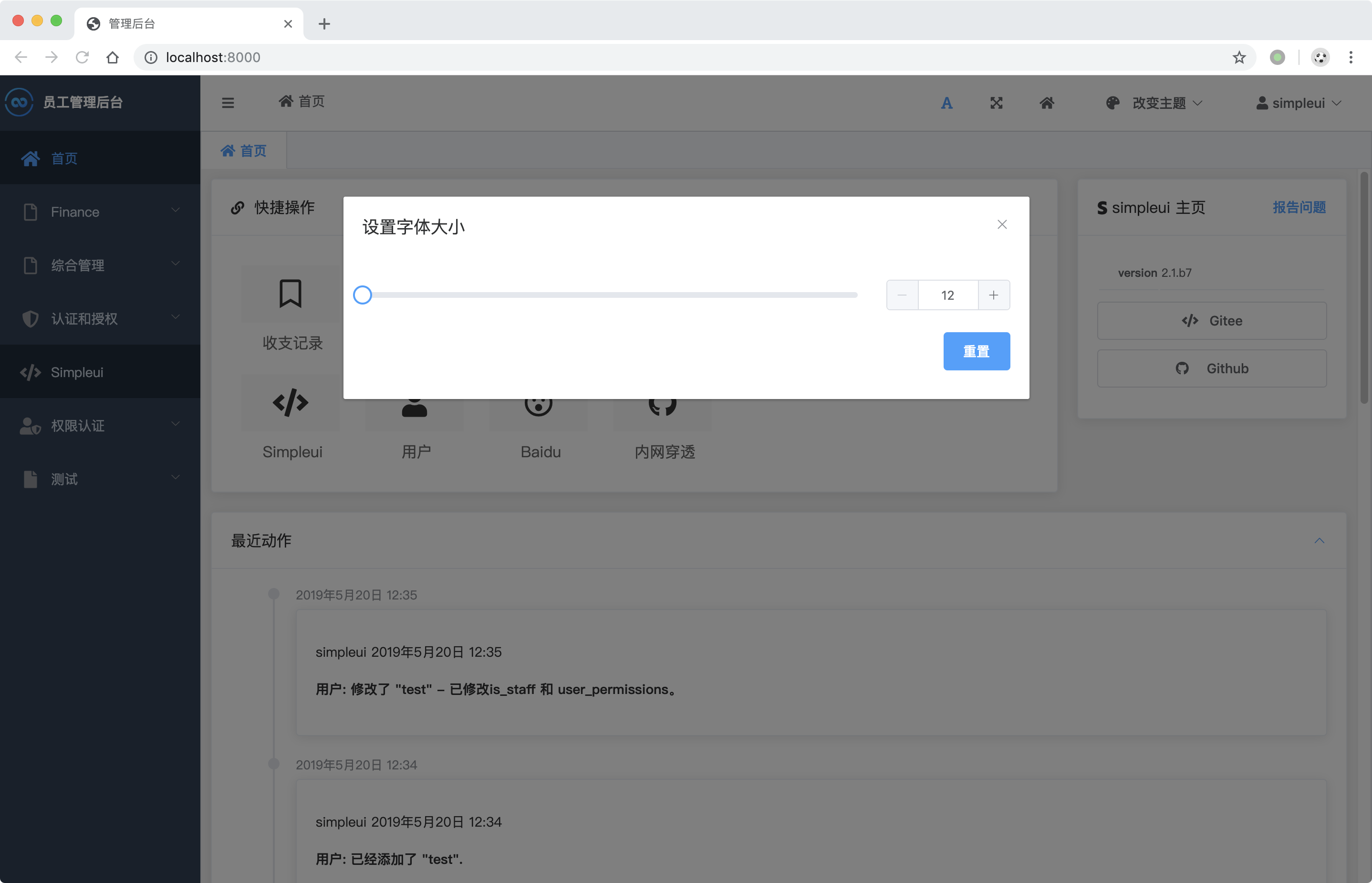Open the simpleui user dropdown

(1298, 103)
